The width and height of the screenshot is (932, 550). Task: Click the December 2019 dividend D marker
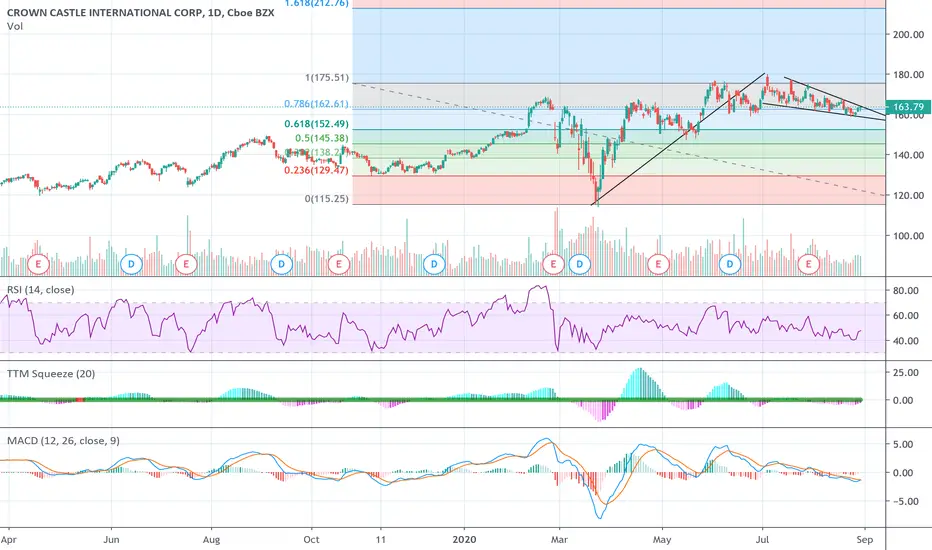pos(434,264)
